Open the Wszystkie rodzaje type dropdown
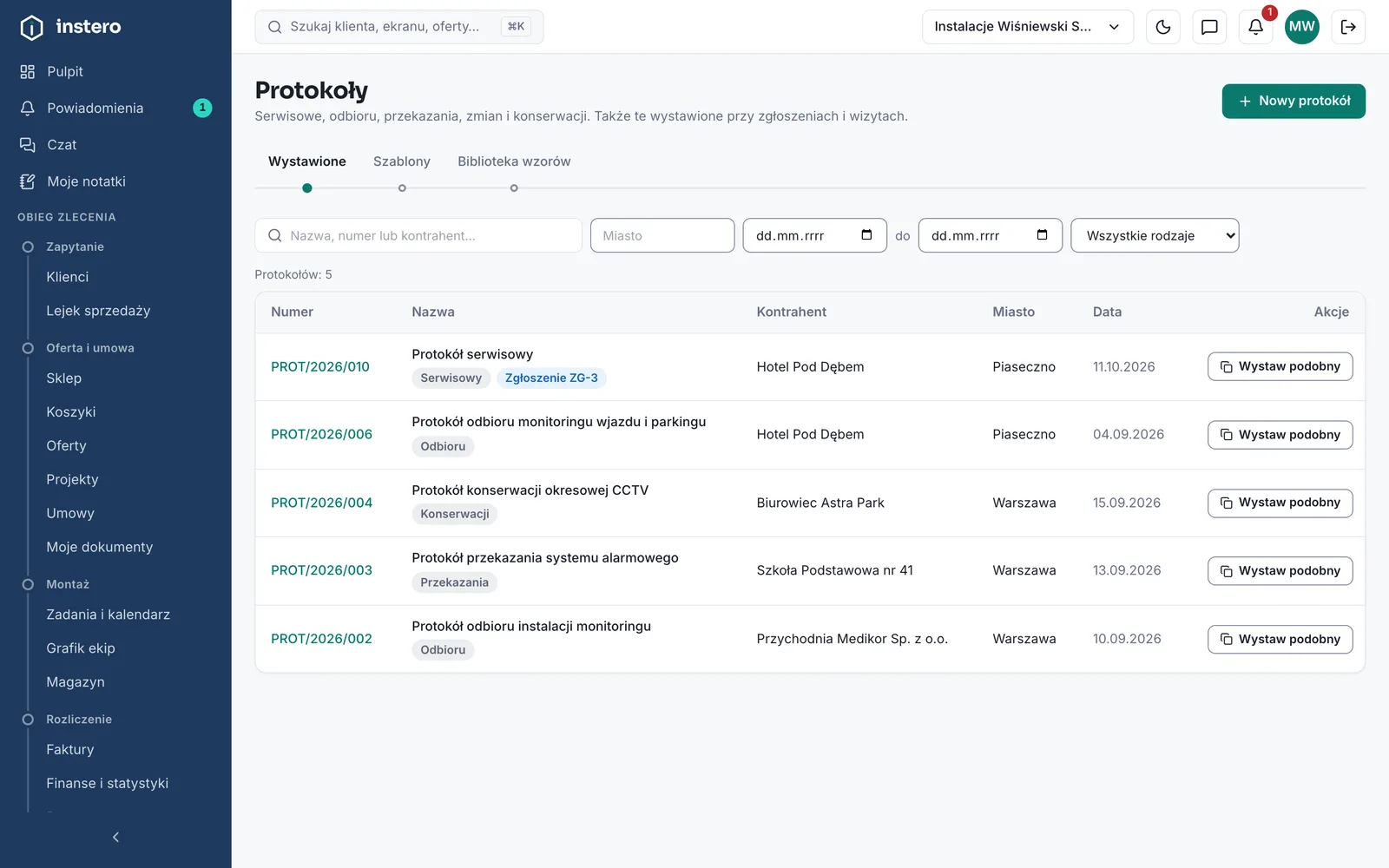Screen dimensions: 1389x868 (x=1155, y=235)
